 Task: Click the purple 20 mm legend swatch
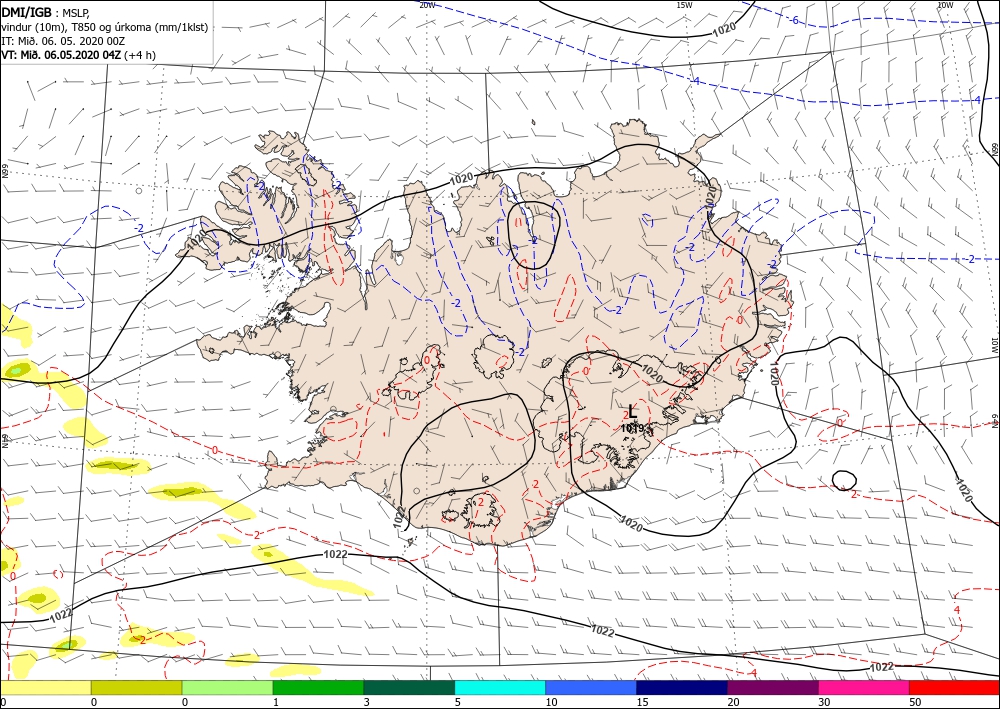(772, 687)
